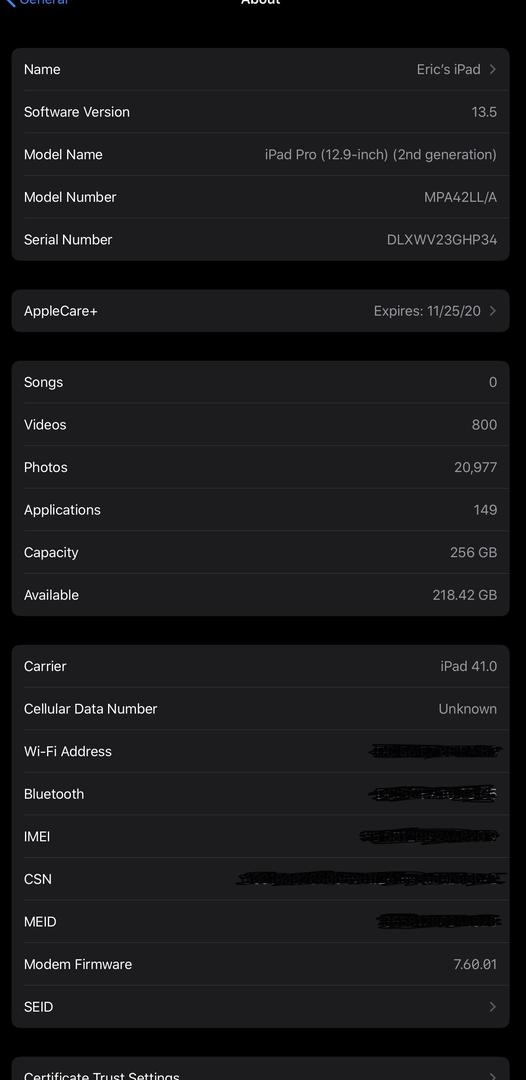Tap the Available storage row
This screenshot has height=1080, width=526.
(x=260, y=595)
